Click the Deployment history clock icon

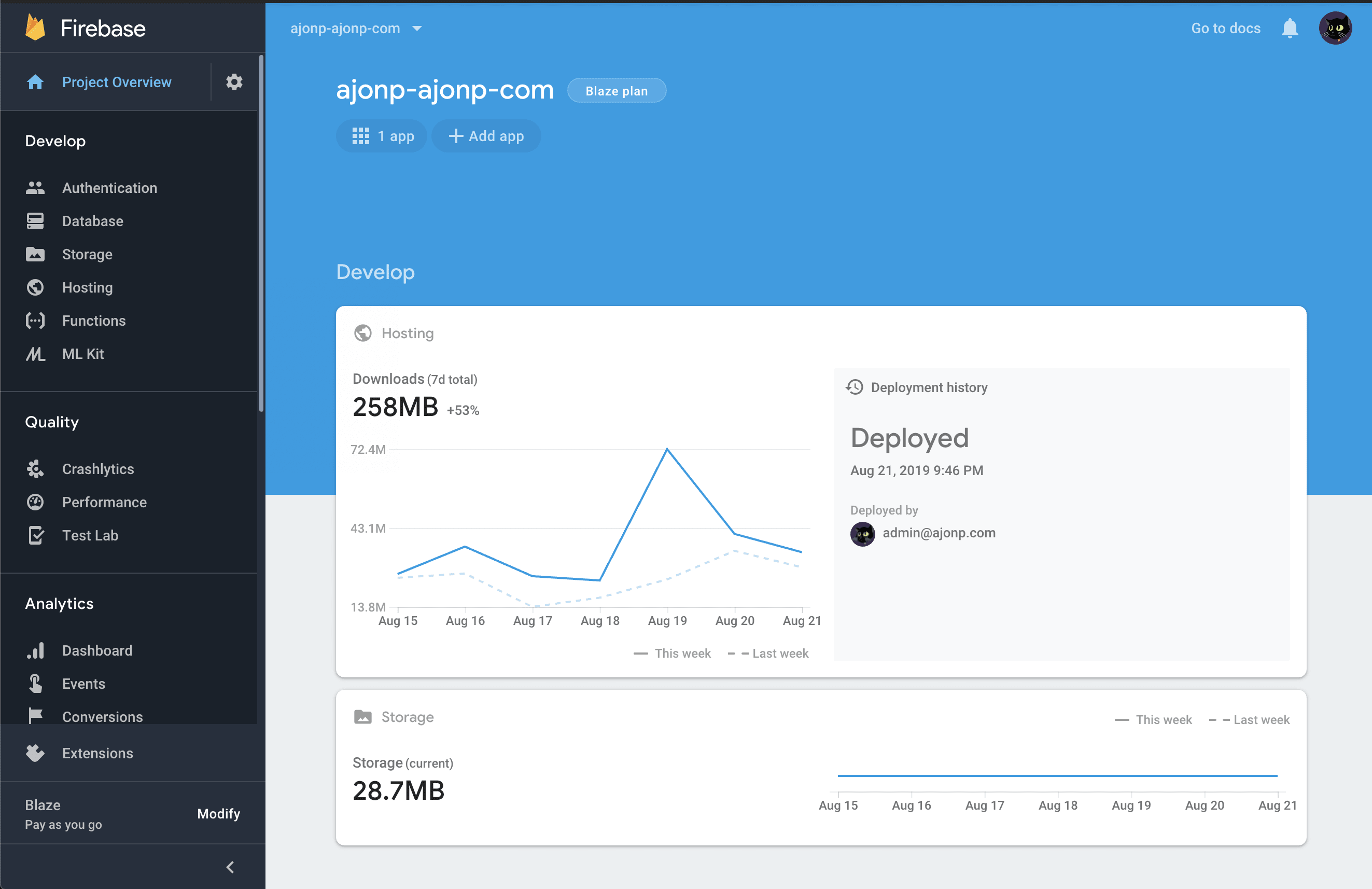855,387
